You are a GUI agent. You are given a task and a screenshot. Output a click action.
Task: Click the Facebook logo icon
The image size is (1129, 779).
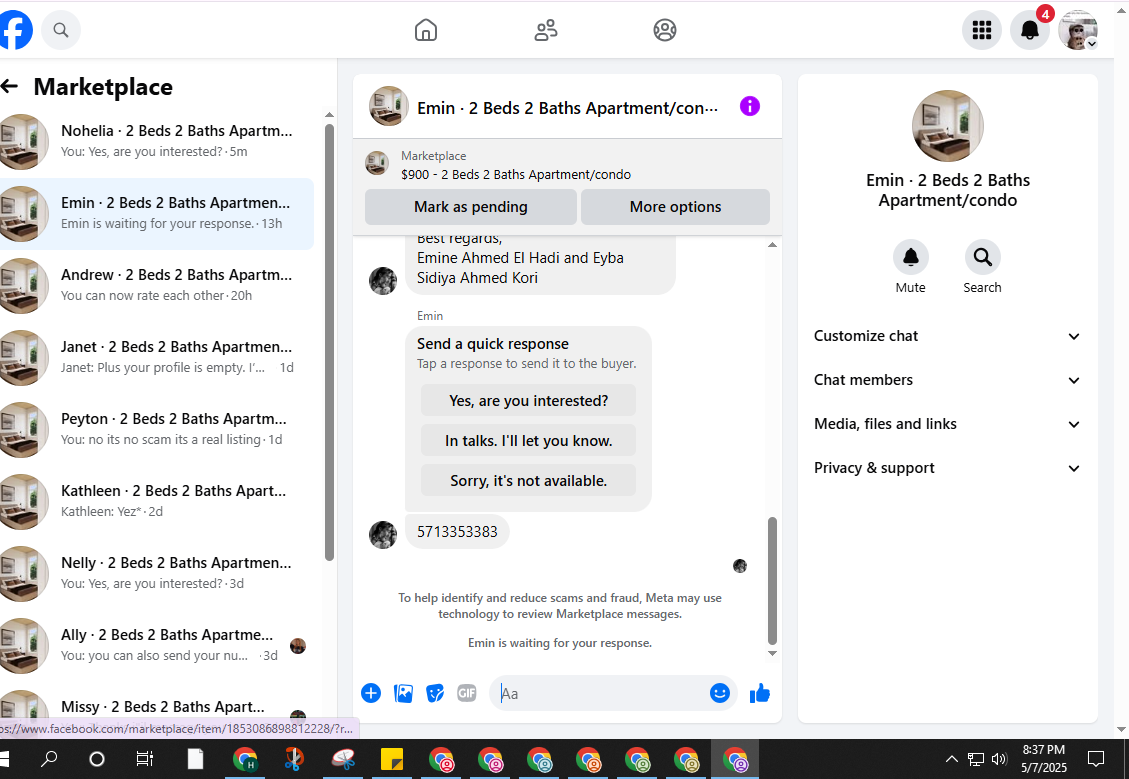(16, 30)
